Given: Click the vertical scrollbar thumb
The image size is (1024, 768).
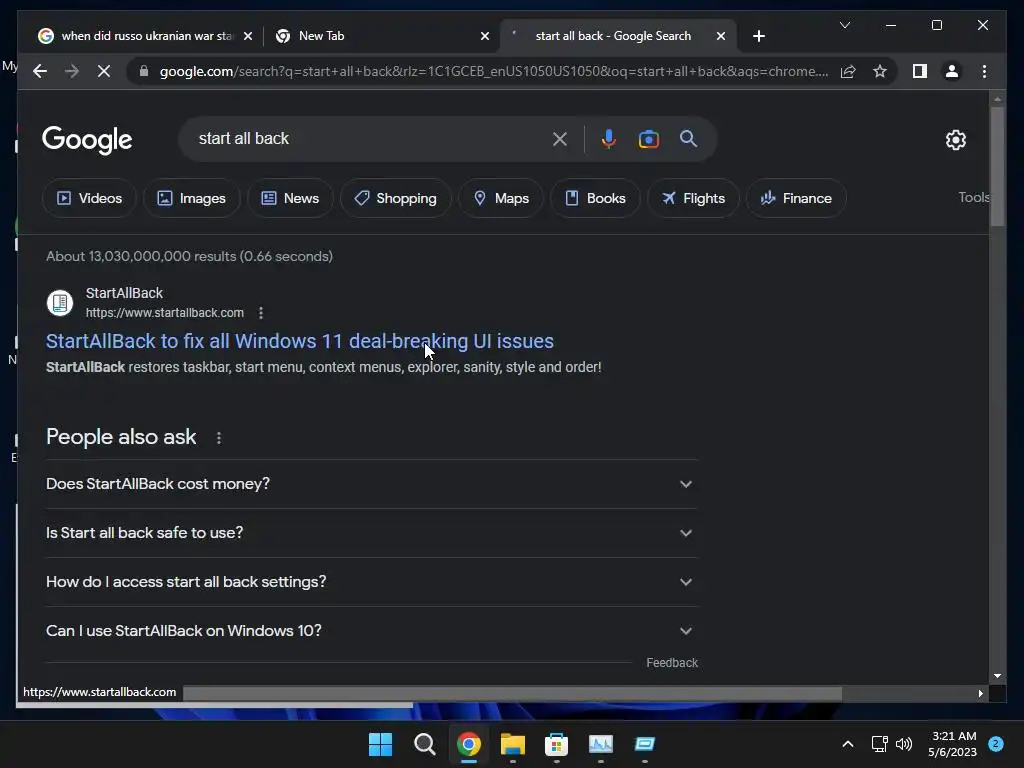Looking at the screenshot, I should click(997, 167).
